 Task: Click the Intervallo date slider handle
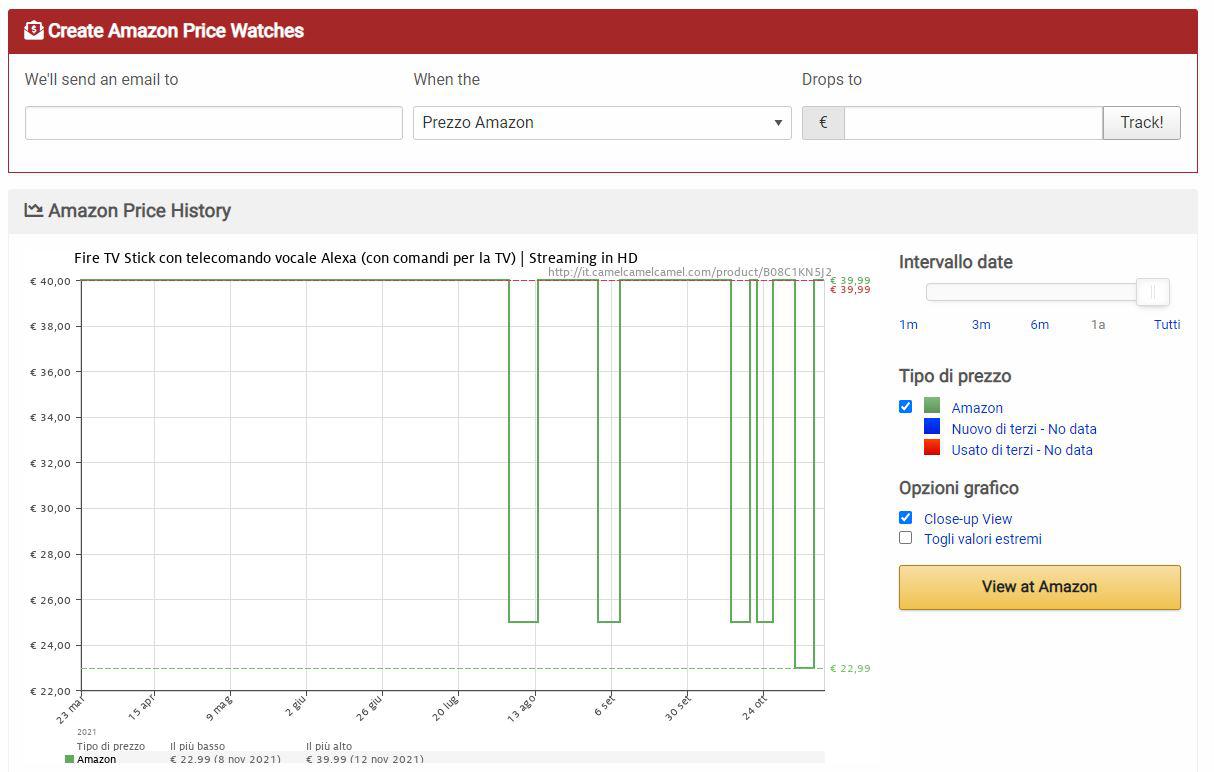[1153, 292]
